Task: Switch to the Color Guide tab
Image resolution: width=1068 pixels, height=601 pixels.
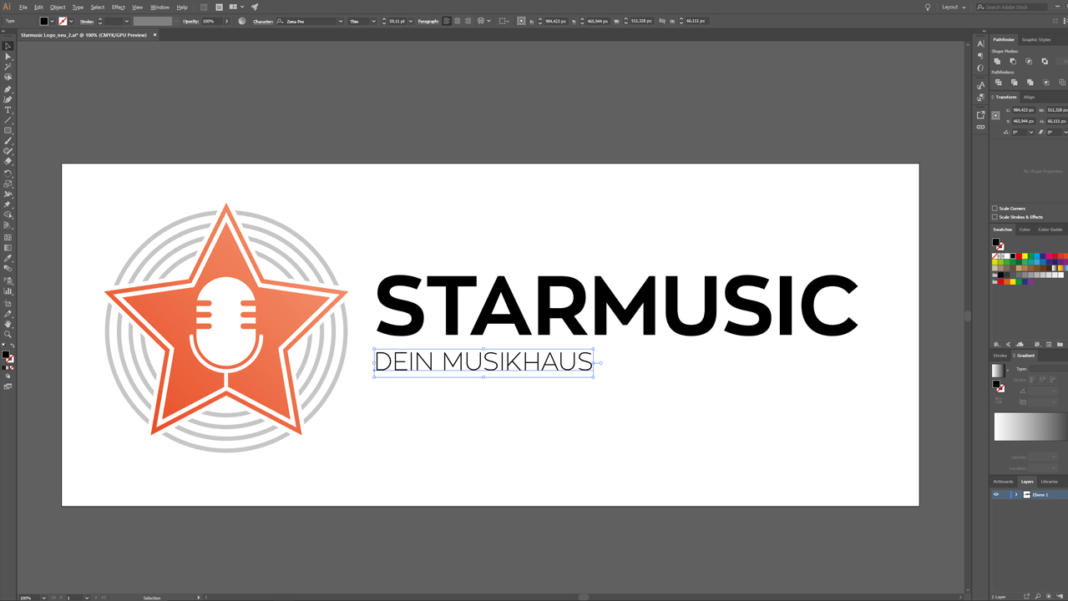Action: click(1050, 229)
